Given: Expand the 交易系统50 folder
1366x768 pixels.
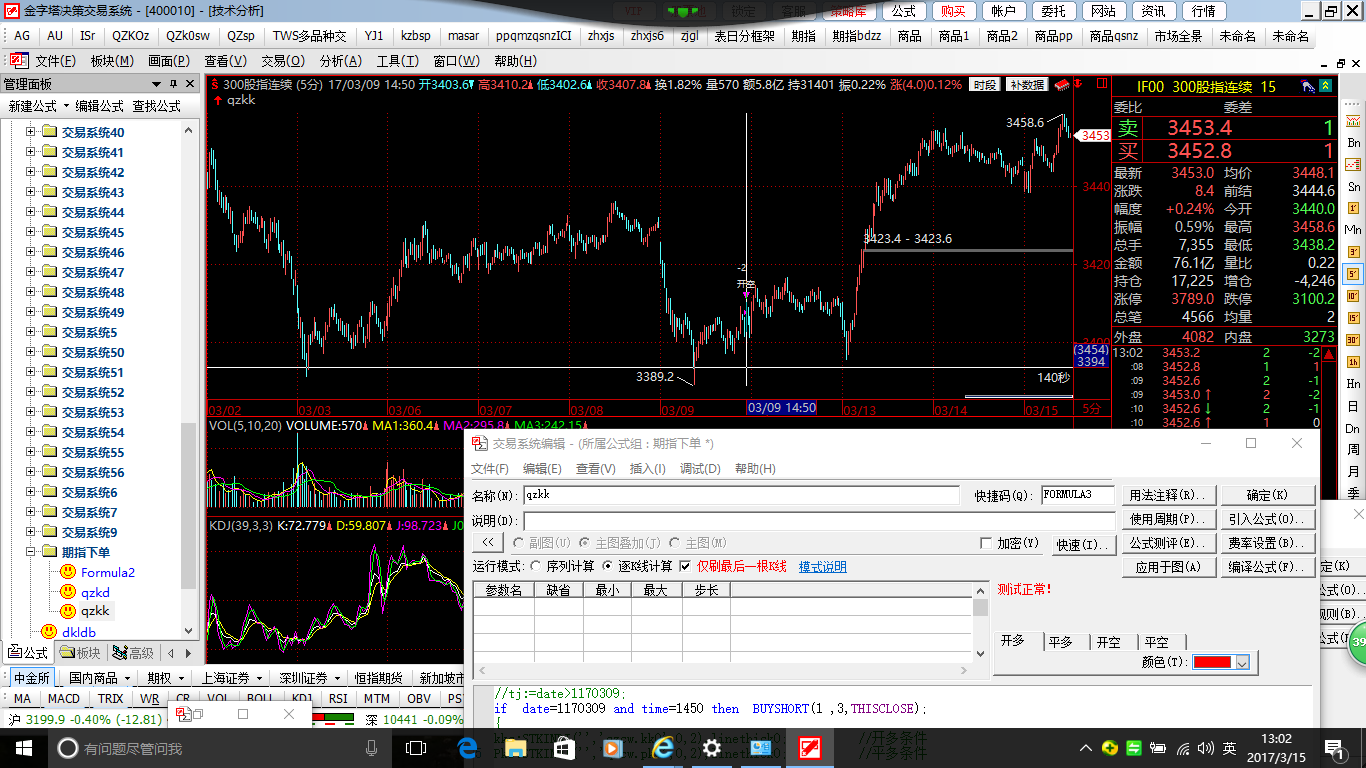Looking at the screenshot, I should click(x=30, y=352).
